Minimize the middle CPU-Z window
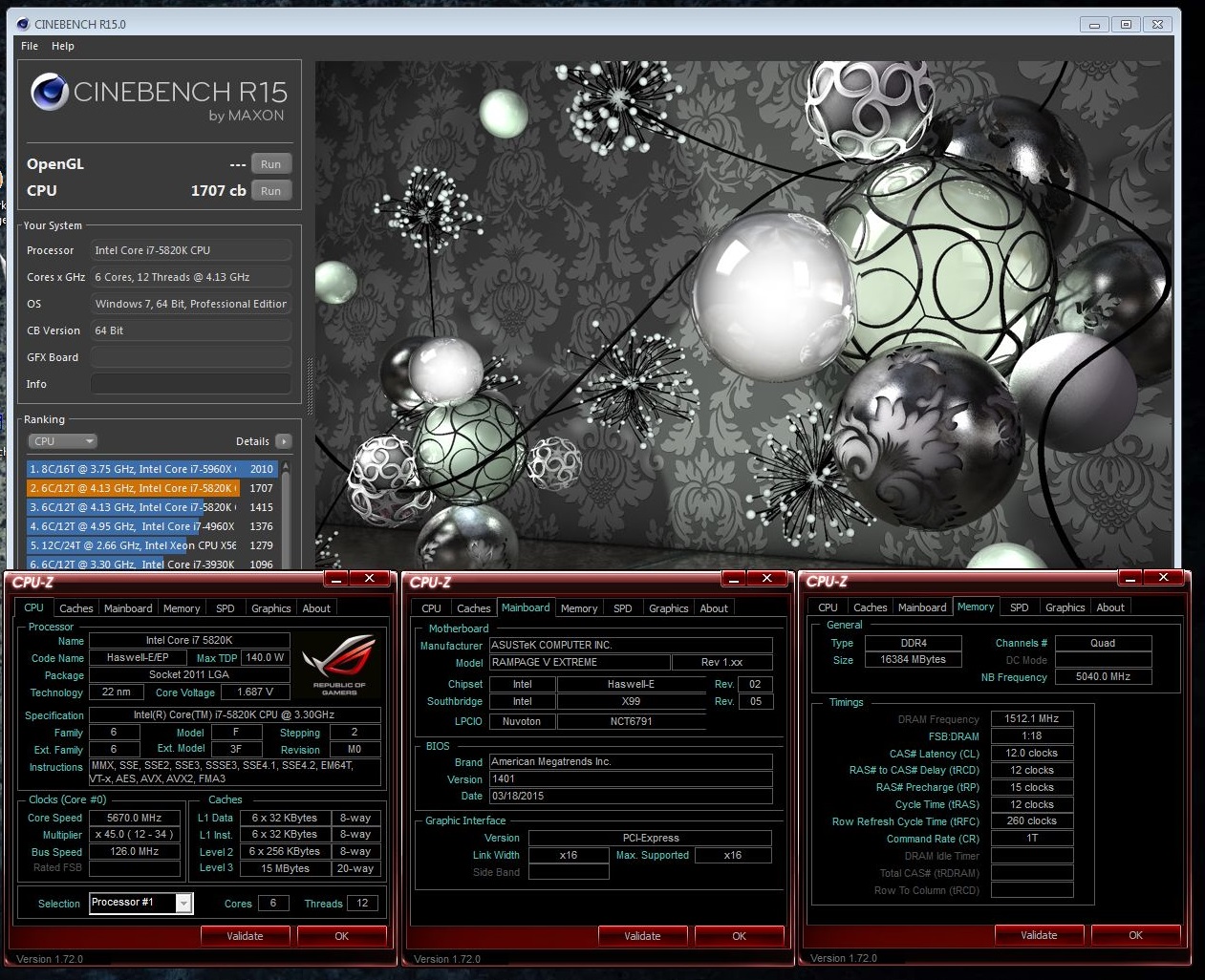This screenshot has width=1205, height=980. 734,579
